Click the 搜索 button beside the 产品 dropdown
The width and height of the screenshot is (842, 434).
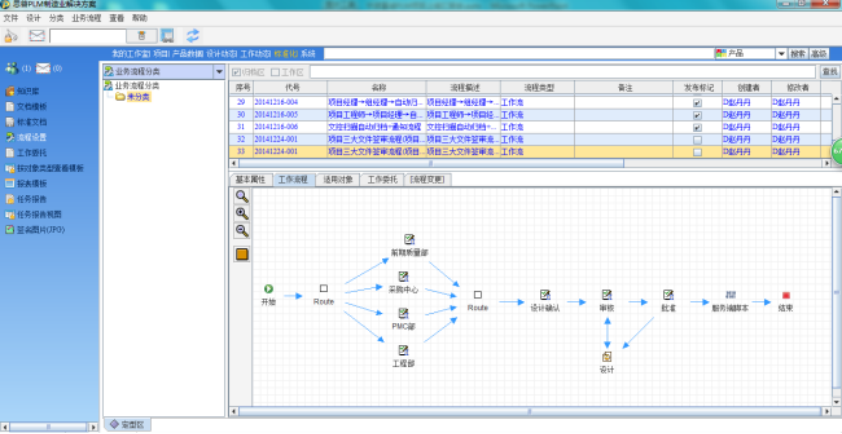pos(798,54)
